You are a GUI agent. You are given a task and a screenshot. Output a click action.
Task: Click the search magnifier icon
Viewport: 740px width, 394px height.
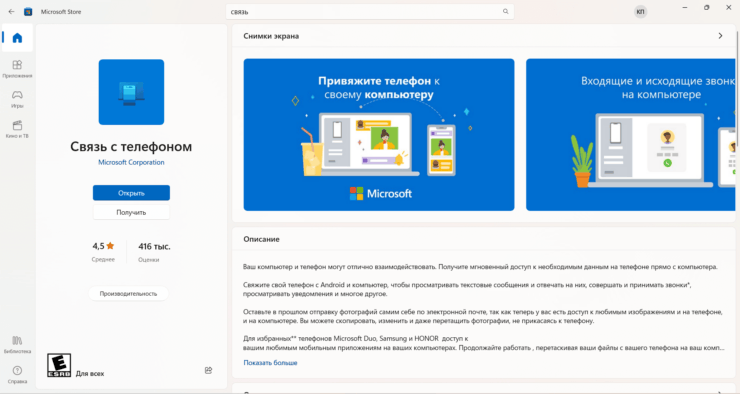coord(505,11)
